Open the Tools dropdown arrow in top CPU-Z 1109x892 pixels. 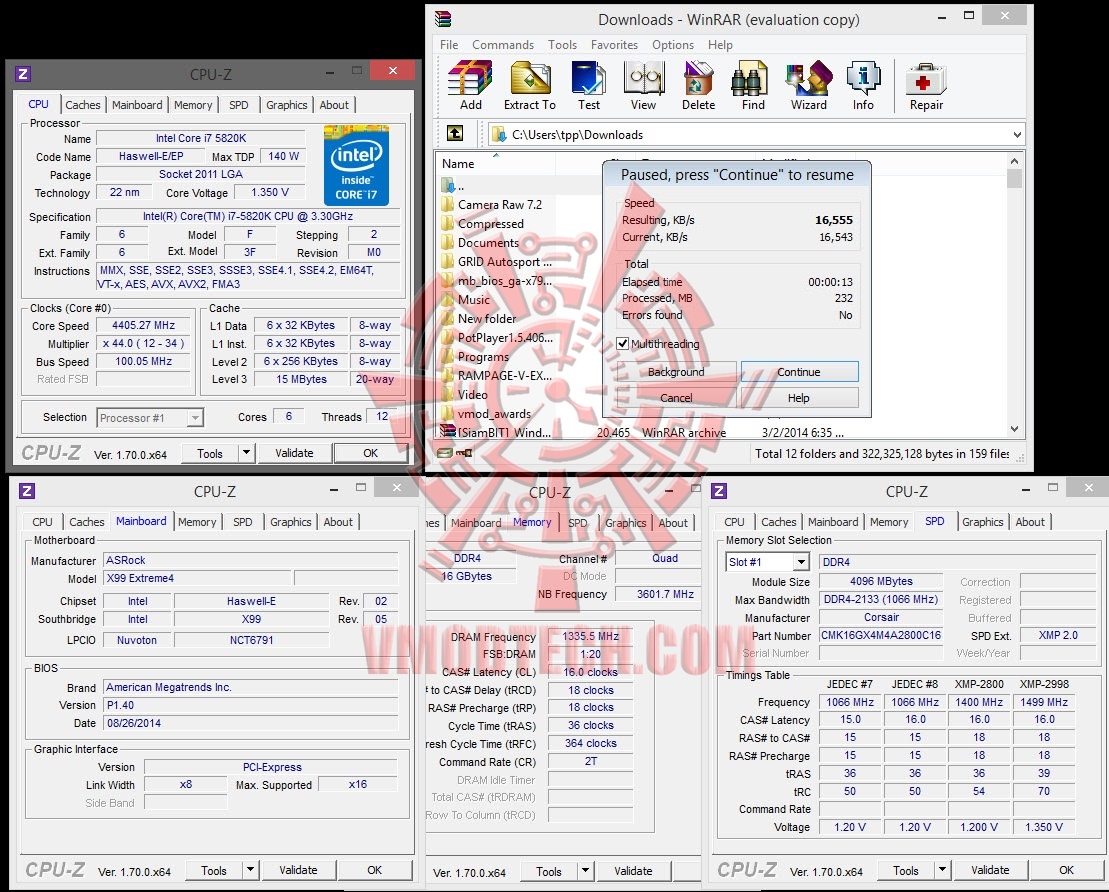(246, 453)
